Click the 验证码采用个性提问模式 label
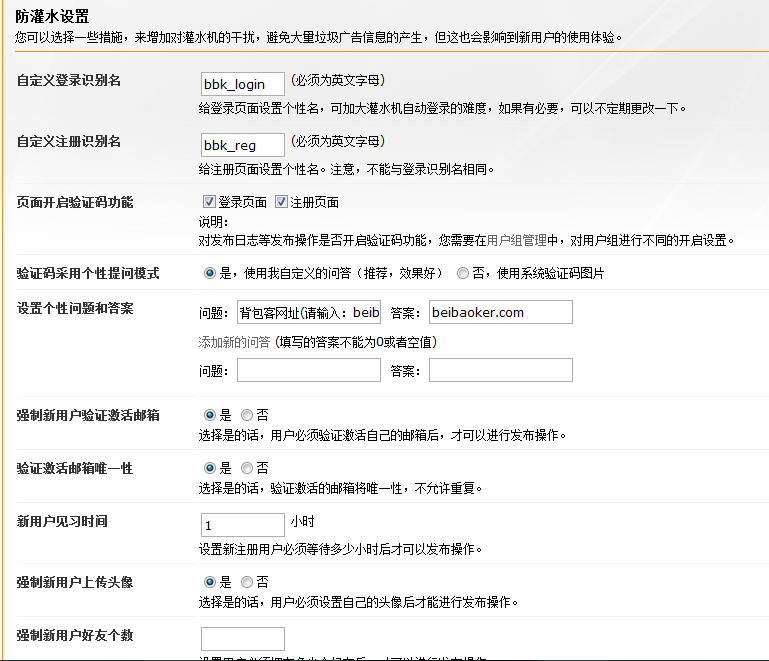 pyautogui.click(x=88, y=273)
